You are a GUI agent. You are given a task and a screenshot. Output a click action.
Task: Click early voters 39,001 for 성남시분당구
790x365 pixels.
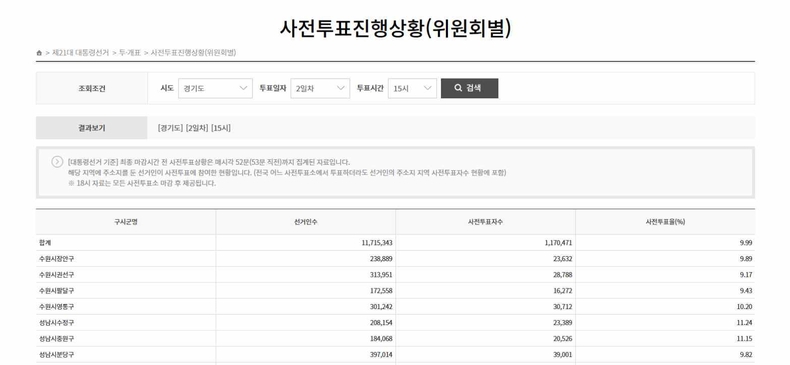(x=563, y=355)
